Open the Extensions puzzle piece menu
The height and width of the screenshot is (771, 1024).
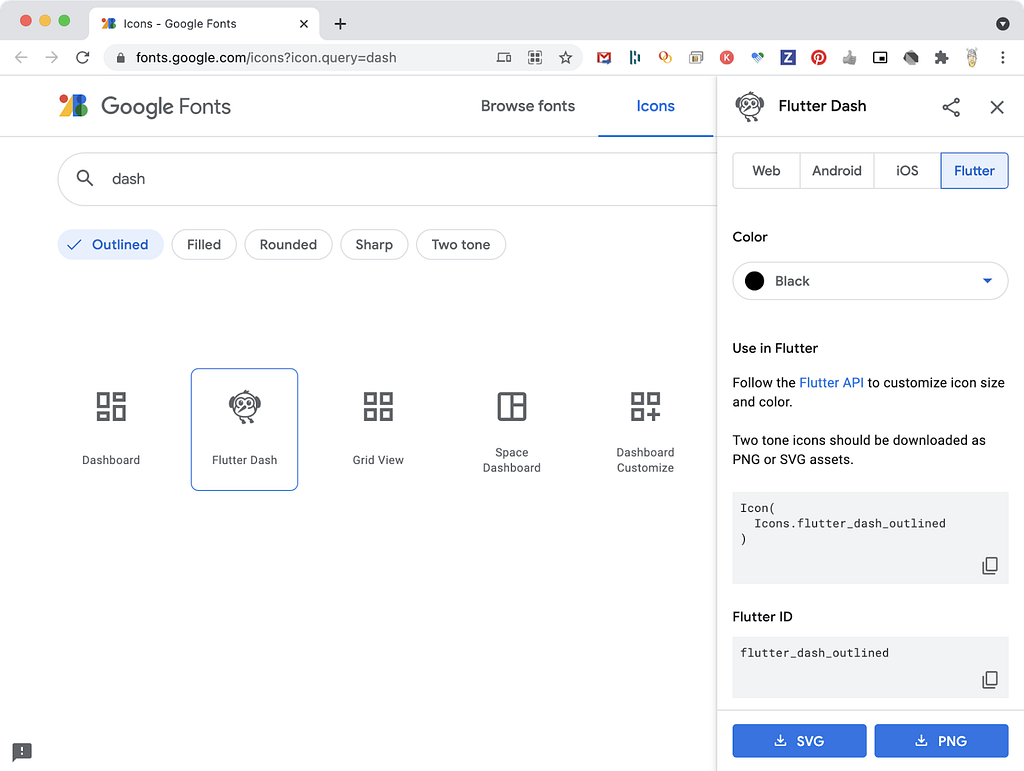pyautogui.click(x=941, y=57)
